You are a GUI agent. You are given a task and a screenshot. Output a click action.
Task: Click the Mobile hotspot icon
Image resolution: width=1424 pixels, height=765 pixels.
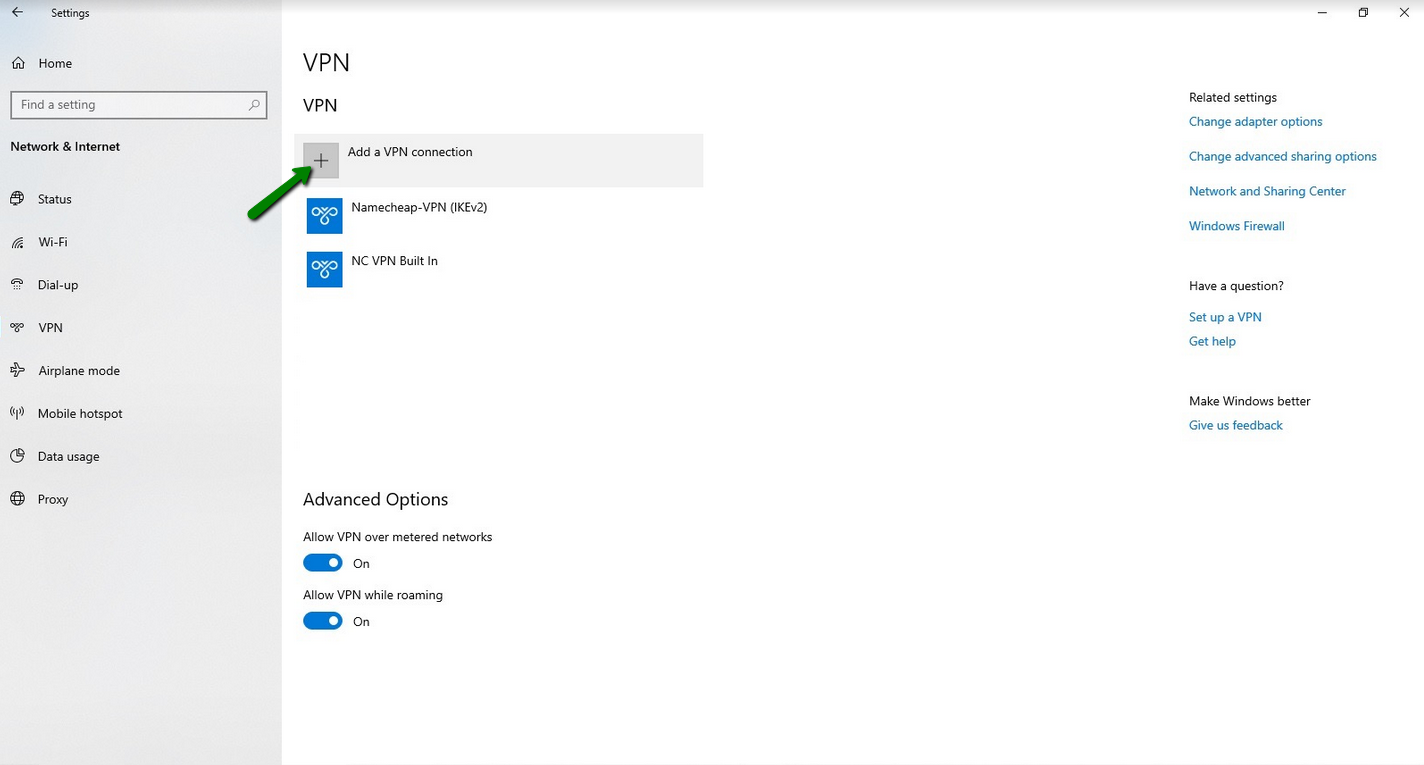pyautogui.click(x=17, y=413)
